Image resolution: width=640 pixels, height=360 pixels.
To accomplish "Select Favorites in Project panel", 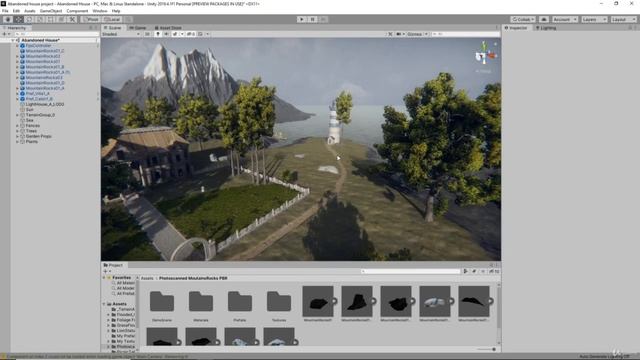I will 122,278.
